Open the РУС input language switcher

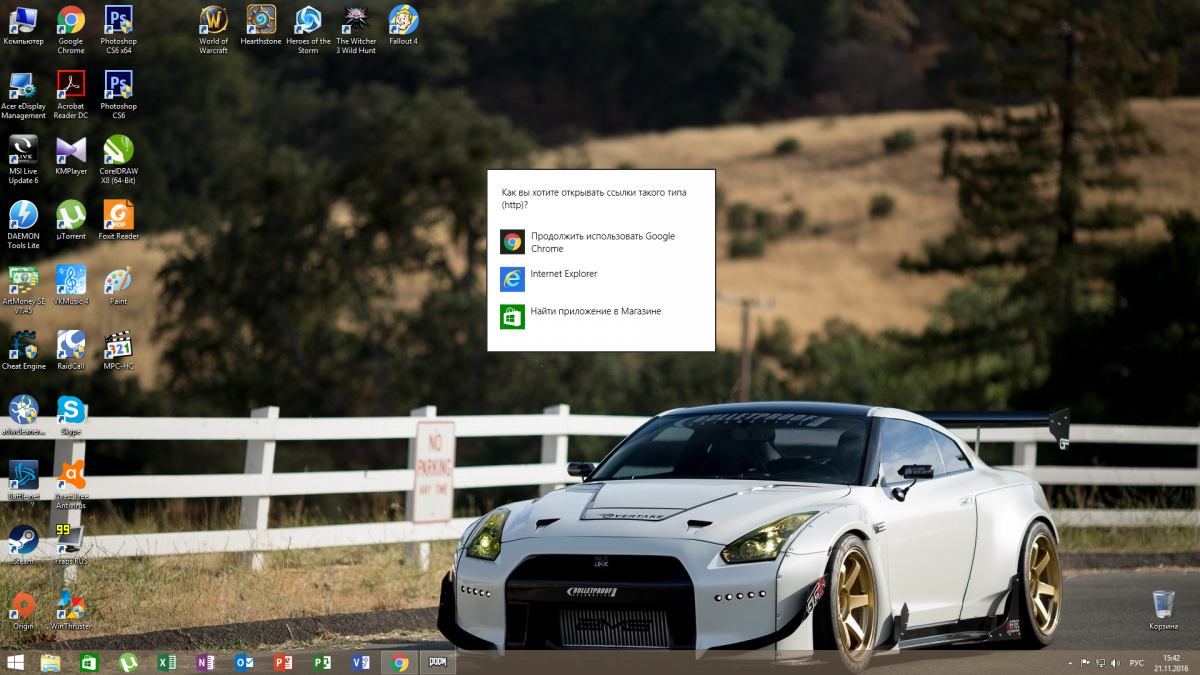coord(1136,663)
